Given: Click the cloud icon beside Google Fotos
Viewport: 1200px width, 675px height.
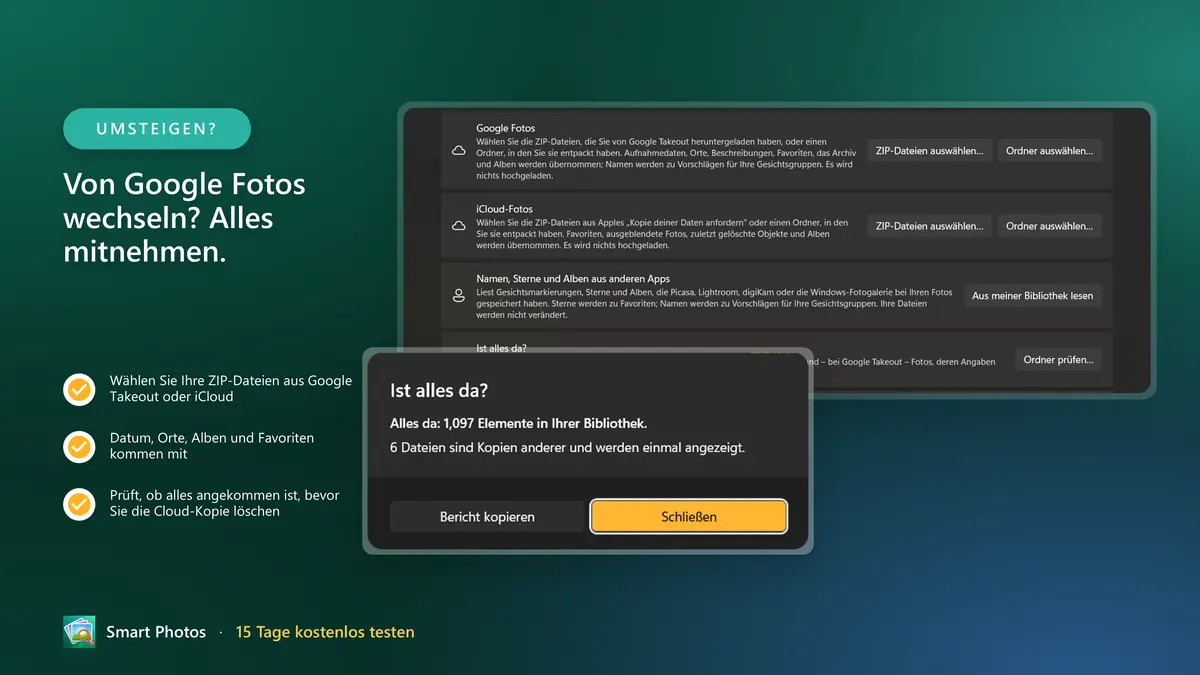Looking at the screenshot, I should coord(459,151).
